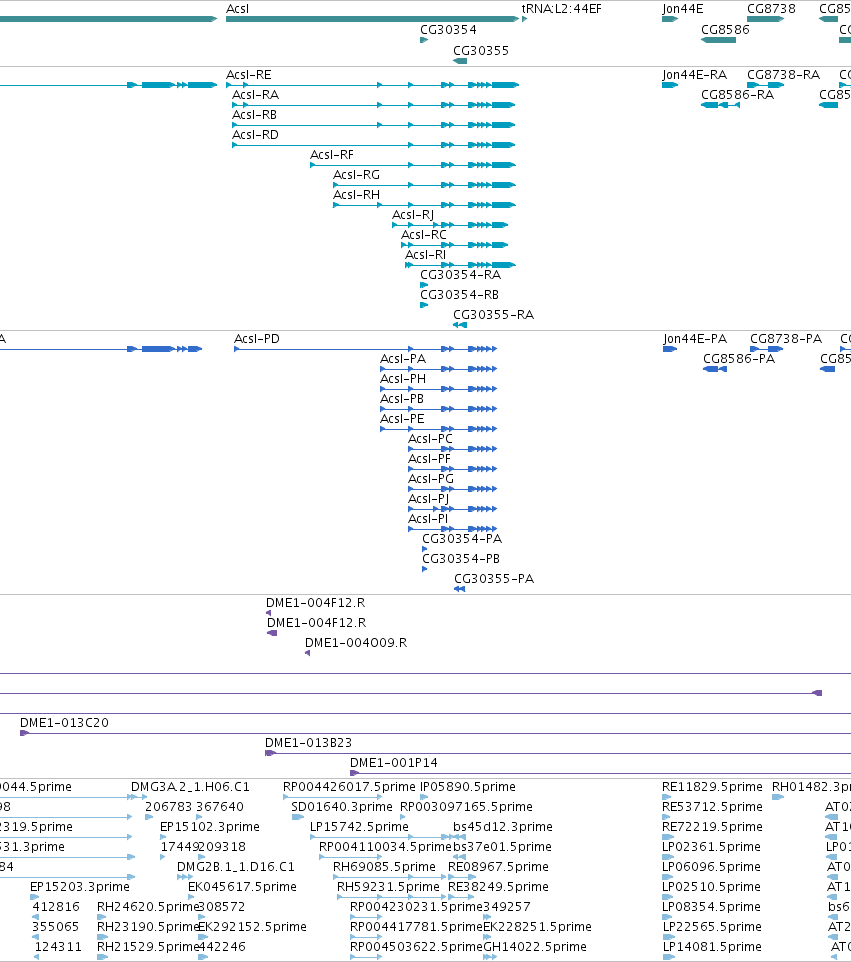Click the DMG2B.1_1.D16.C1 EST label
This screenshot has width=851, height=962.
(x=236, y=867)
